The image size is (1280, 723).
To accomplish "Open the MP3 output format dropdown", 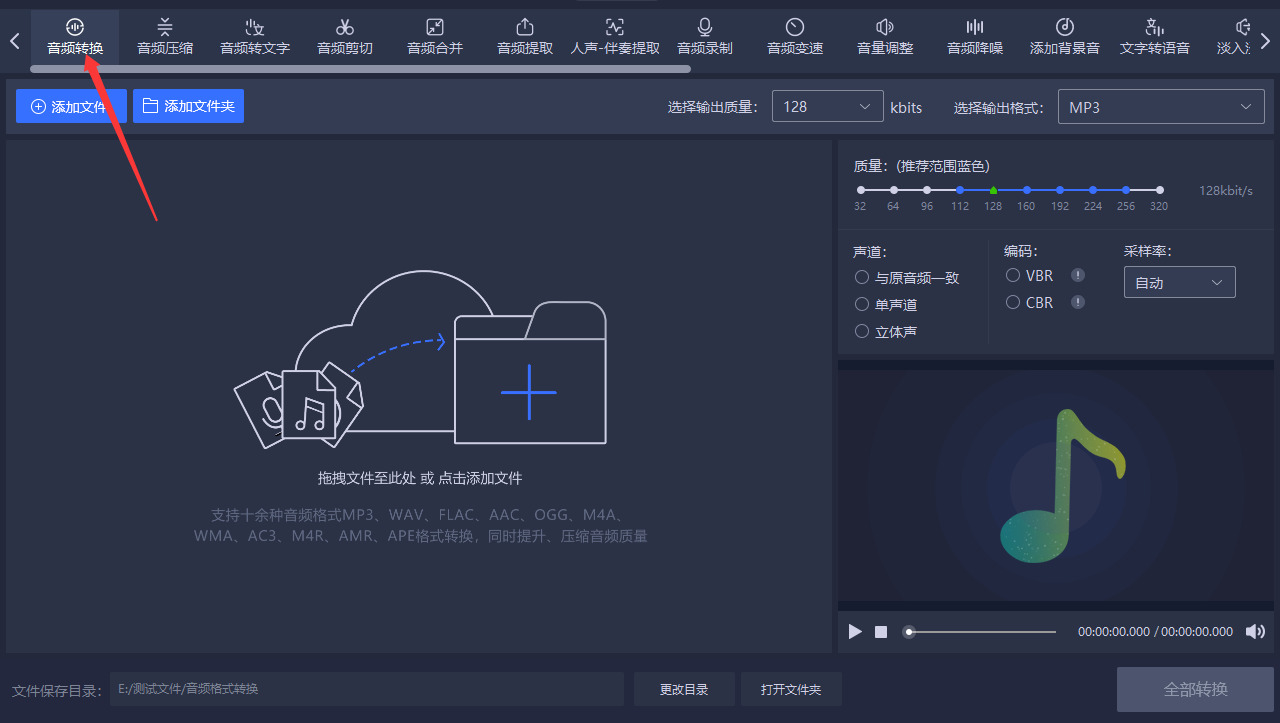I will pyautogui.click(x=1161, y=107).
